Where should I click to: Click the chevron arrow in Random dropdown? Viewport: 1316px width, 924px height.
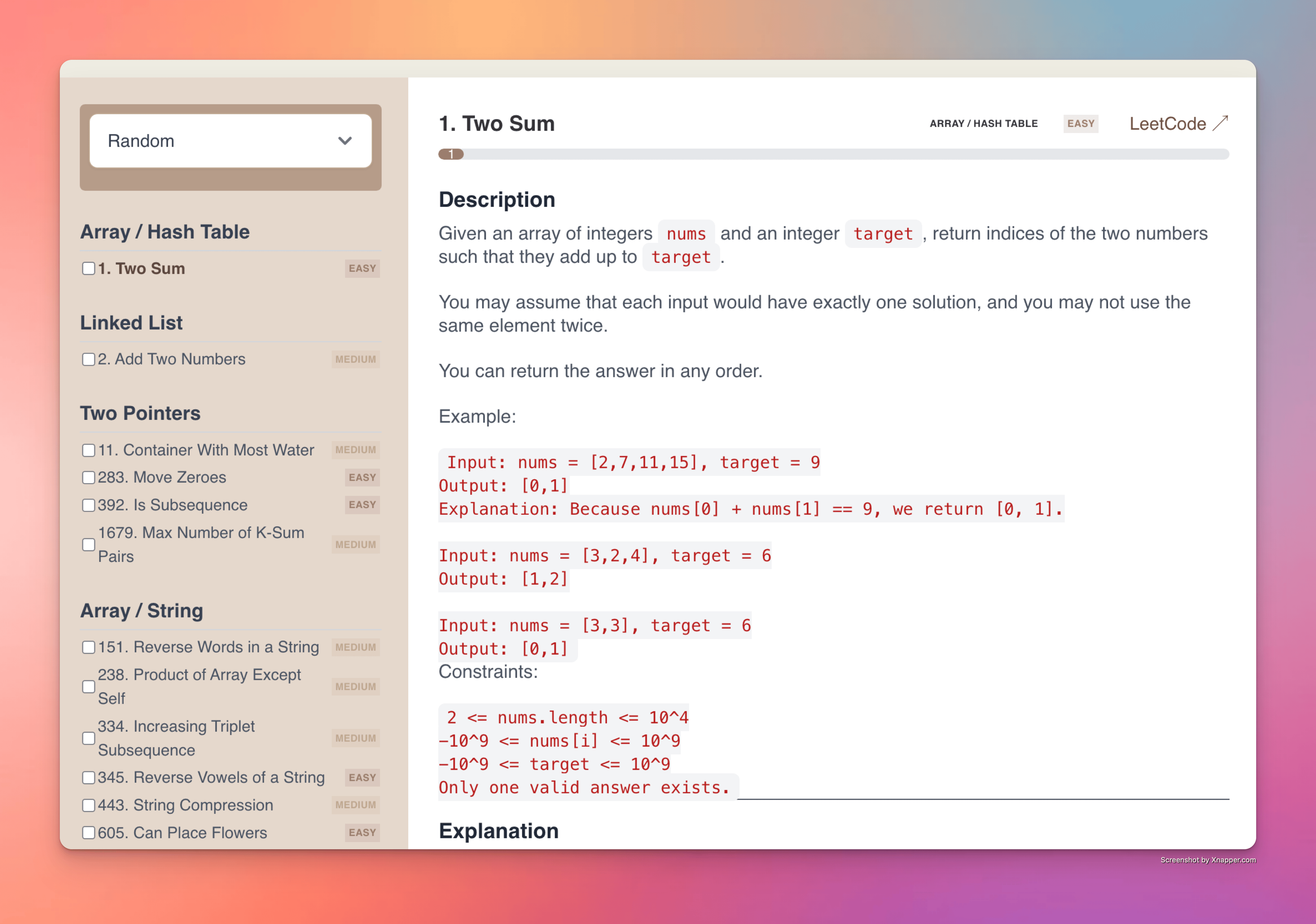click(x=345, y=141)
